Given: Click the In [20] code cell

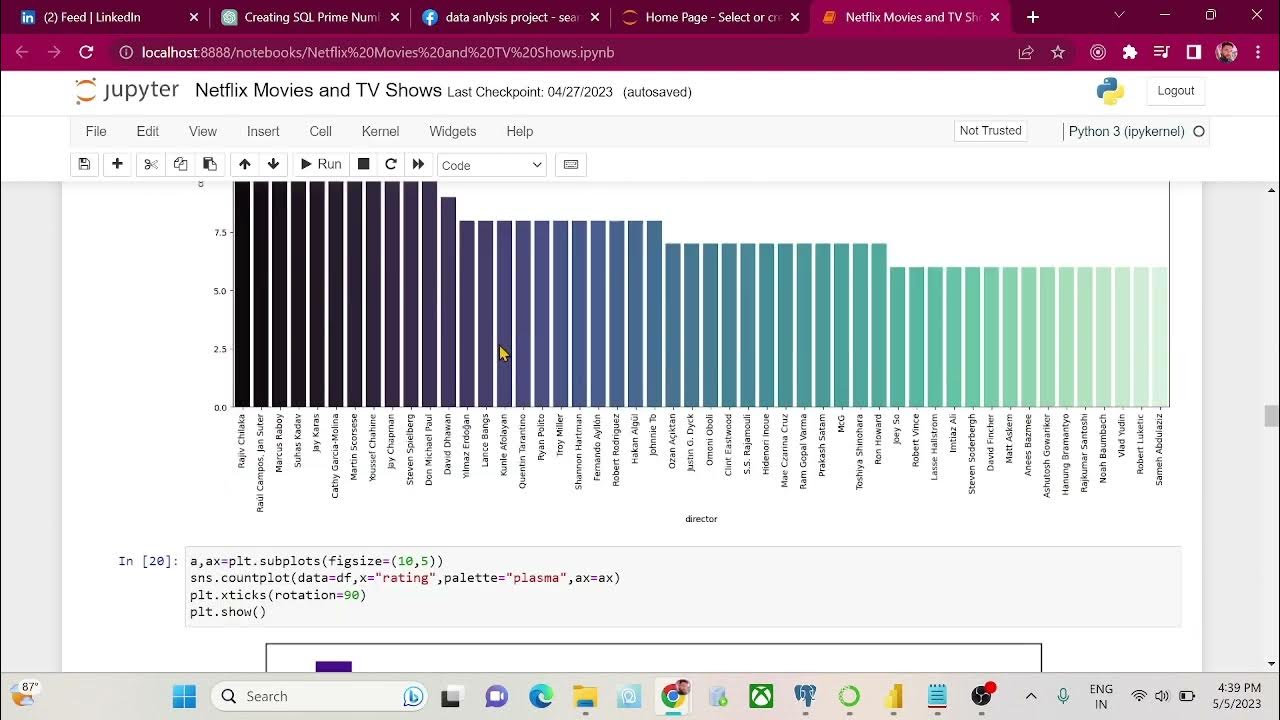Looking at the screenshot, I should tap(683, 586).
